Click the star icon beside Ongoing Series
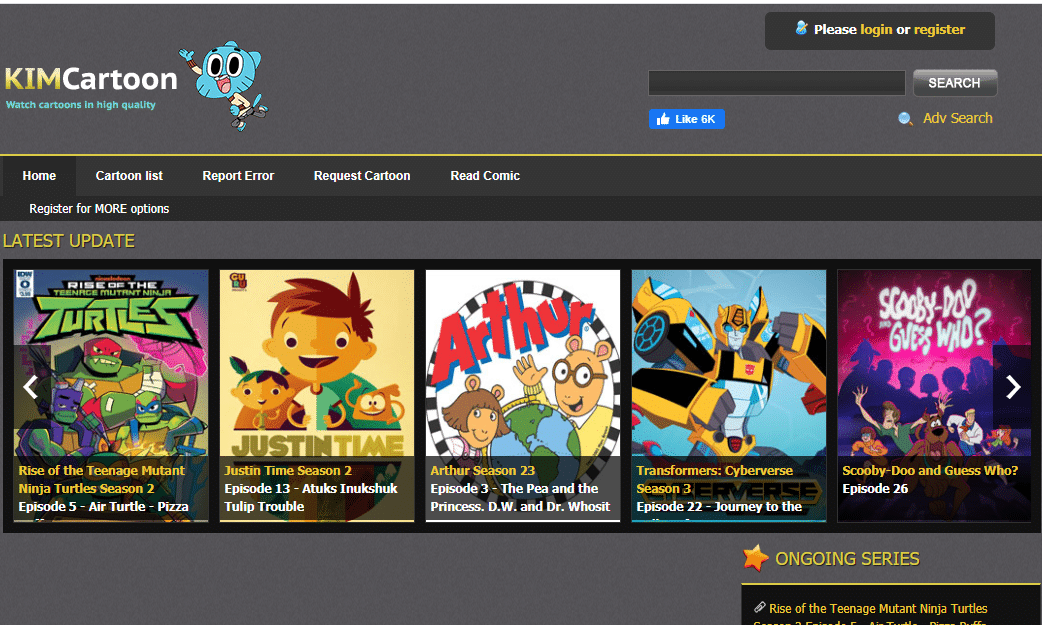 [x=756, y=559]
